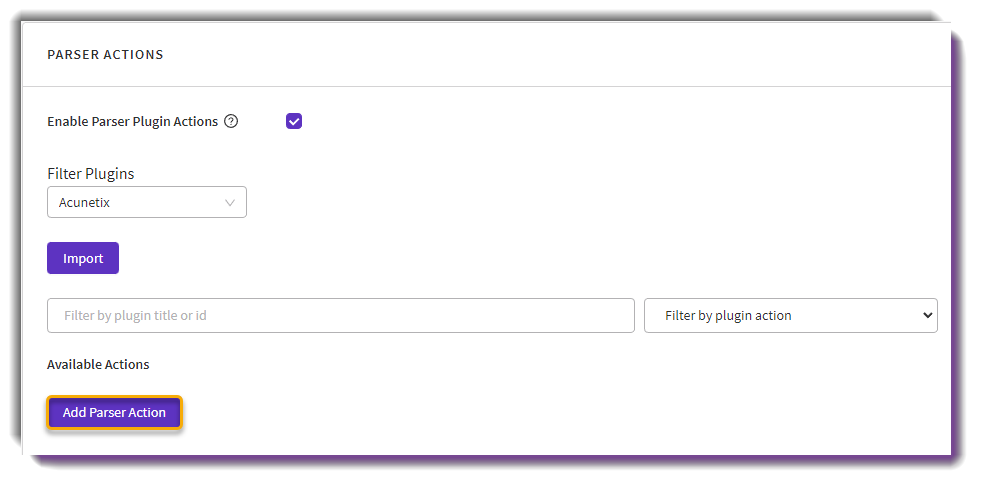This screenshot has height=497, width=993.
Task: Focus the Filter by plugin title or id field
Action: tap(340, 315)
